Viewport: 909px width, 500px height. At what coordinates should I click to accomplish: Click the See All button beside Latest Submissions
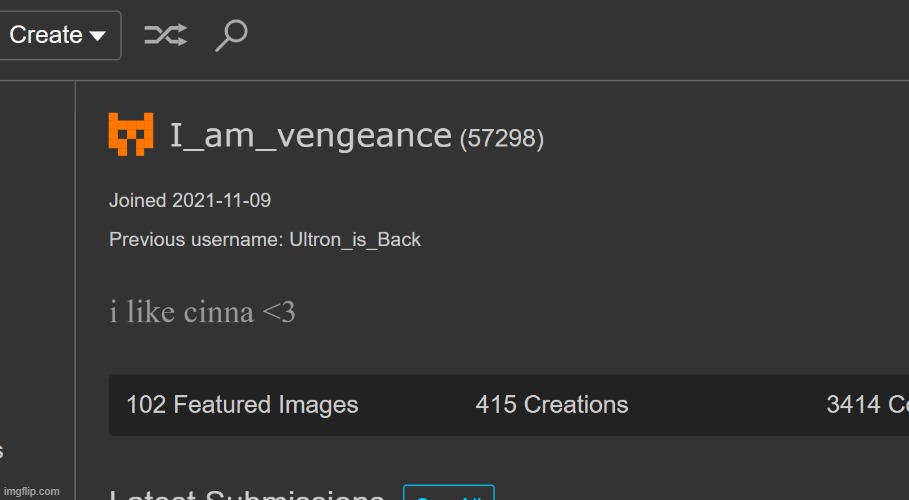click(448, 494)
